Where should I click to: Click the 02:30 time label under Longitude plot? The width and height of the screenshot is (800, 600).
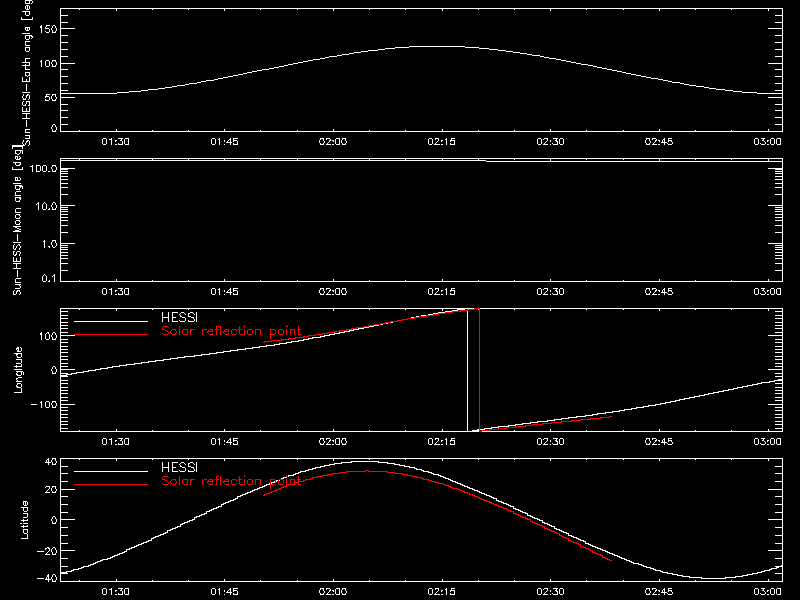(550, 441)
